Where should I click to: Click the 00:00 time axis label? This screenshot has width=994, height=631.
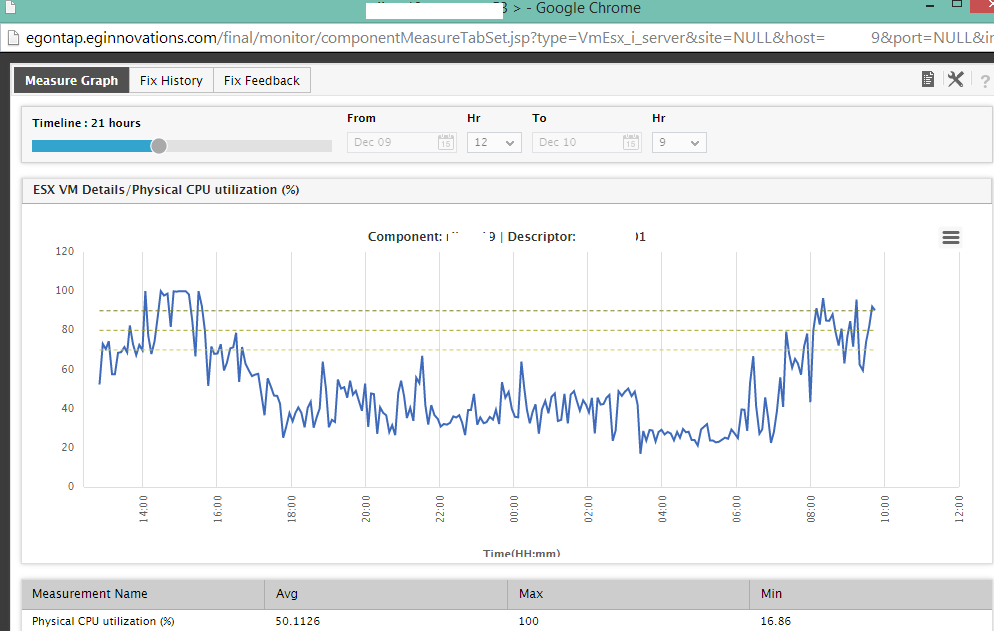coord(514,509)
